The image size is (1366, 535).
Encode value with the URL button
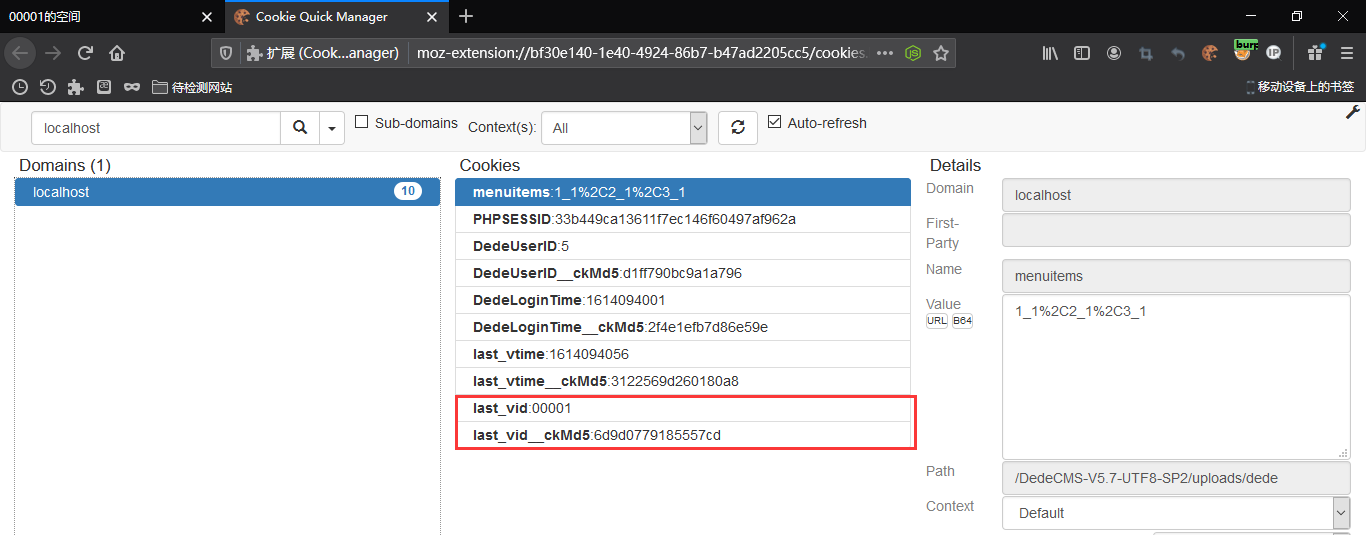[937, 321]
